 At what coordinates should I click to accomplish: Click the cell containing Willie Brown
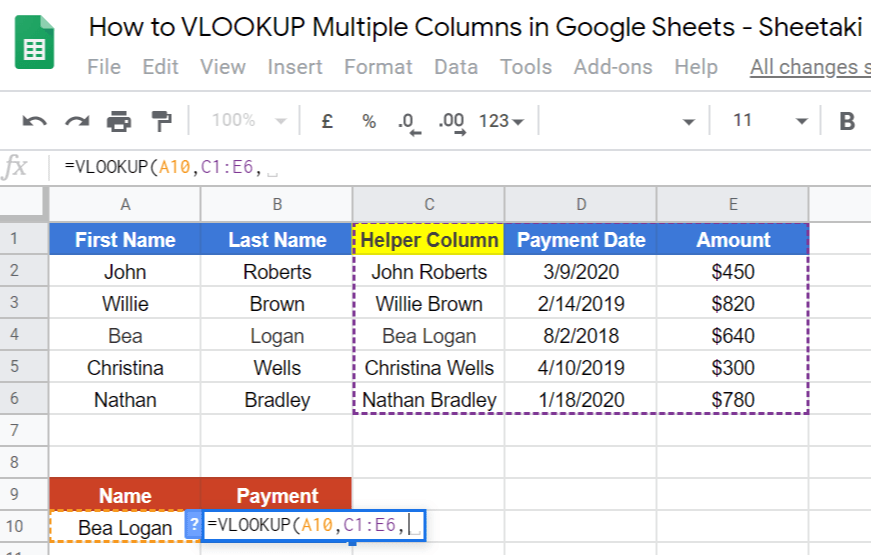point(429,304)
